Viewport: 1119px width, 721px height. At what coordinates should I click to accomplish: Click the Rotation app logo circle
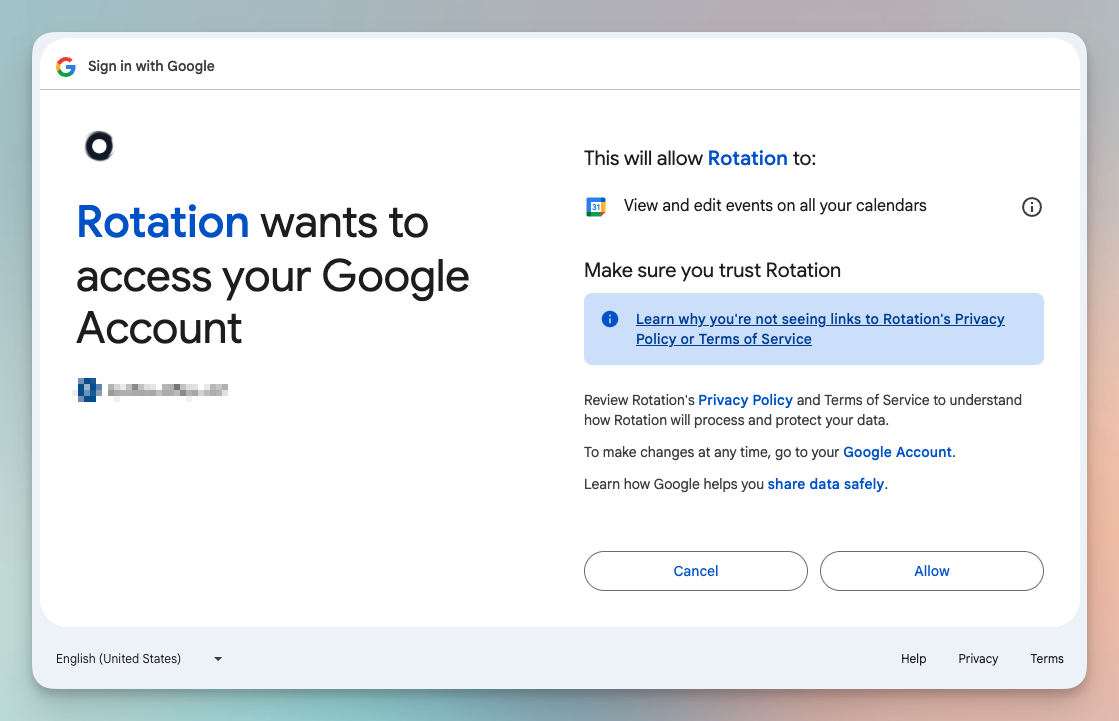99,146
